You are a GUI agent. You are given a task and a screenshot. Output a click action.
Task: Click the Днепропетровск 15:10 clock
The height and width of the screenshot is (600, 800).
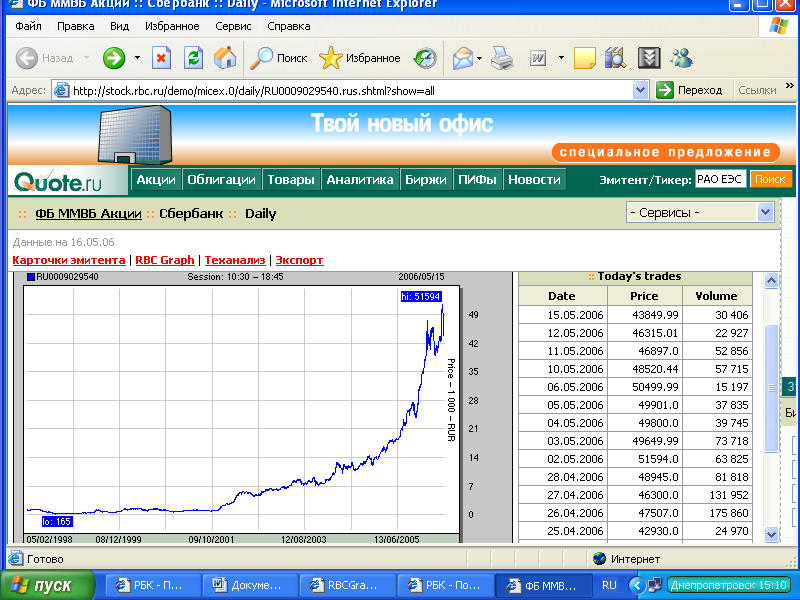[729, 585]
